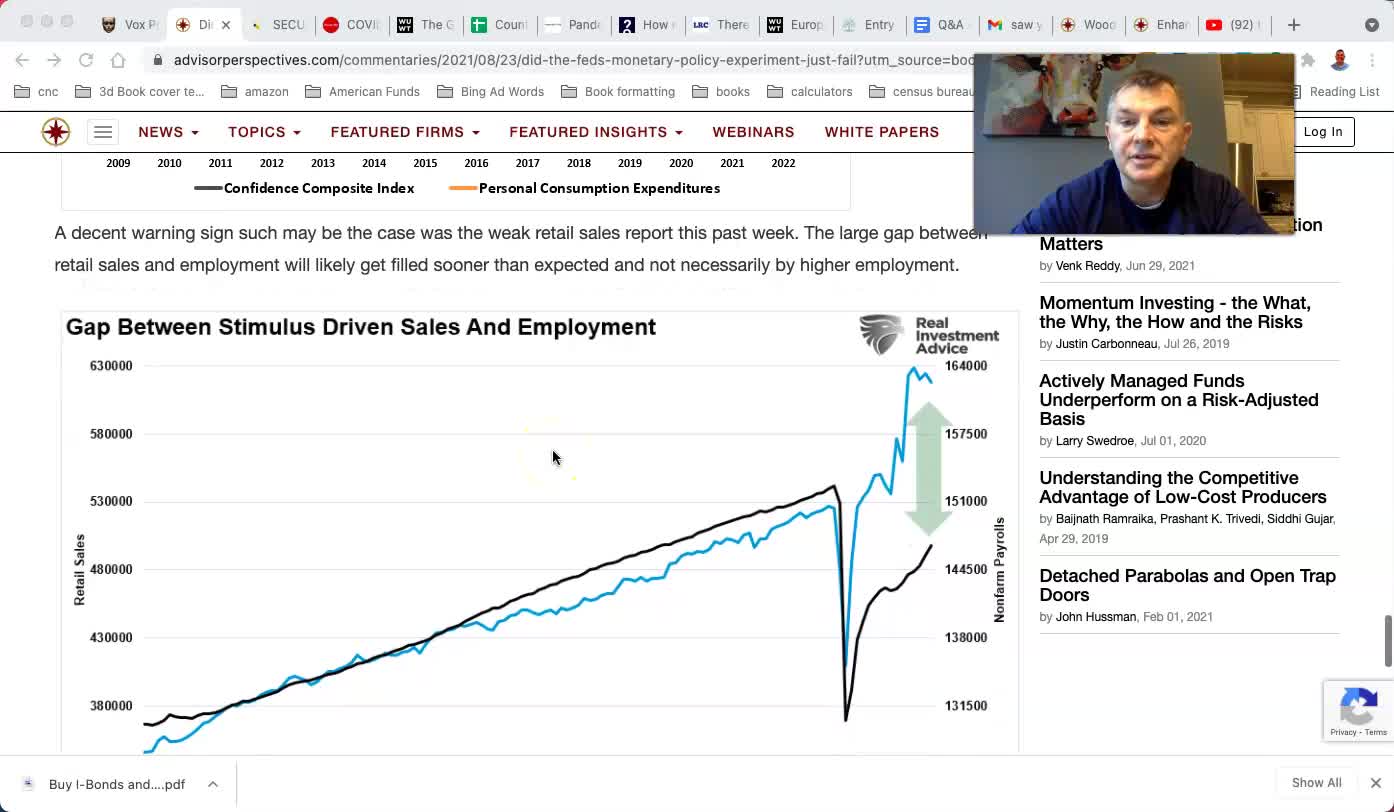Open the Chrome profile avatar

click(x=1340, y=60)
